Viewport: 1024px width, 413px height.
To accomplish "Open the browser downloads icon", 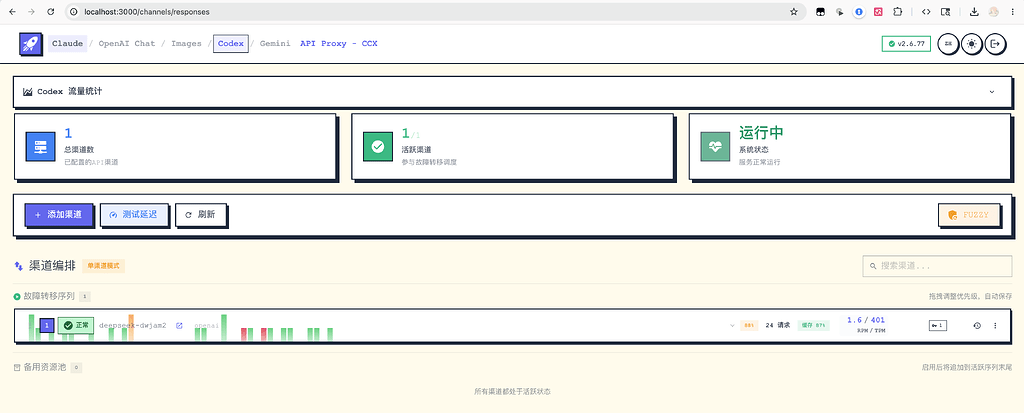I will click(974, 12).
